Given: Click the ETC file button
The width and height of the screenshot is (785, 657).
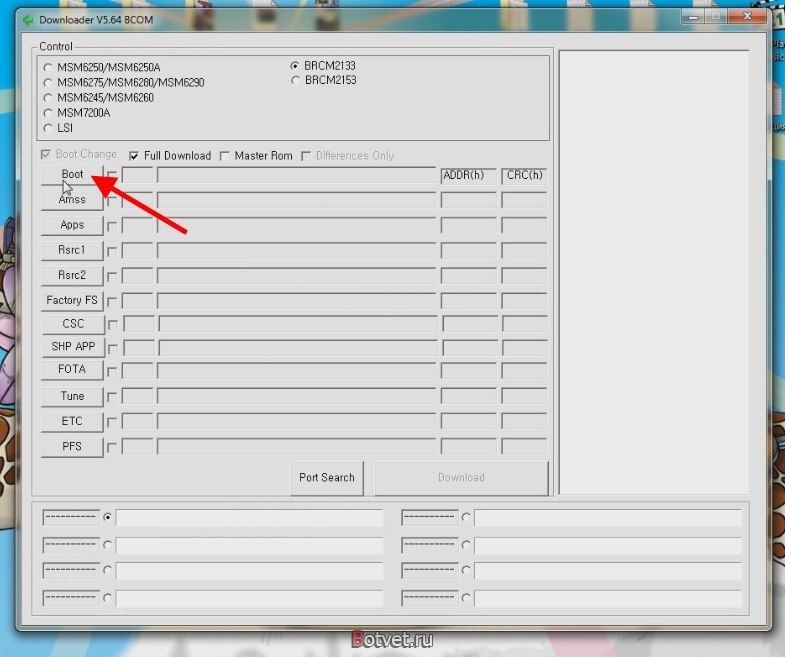Looking at the screenshot, I should point(72,422).
